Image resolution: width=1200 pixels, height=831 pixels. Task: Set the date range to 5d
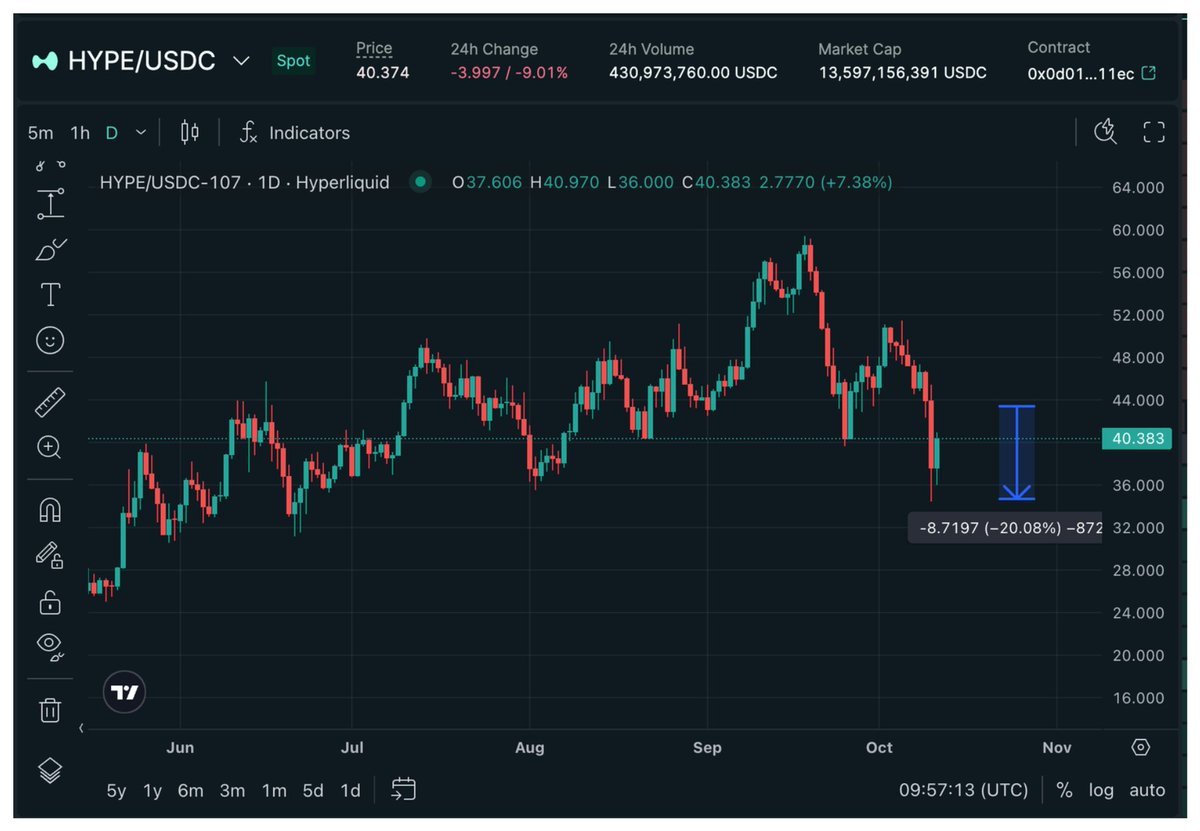pos(313,790)
